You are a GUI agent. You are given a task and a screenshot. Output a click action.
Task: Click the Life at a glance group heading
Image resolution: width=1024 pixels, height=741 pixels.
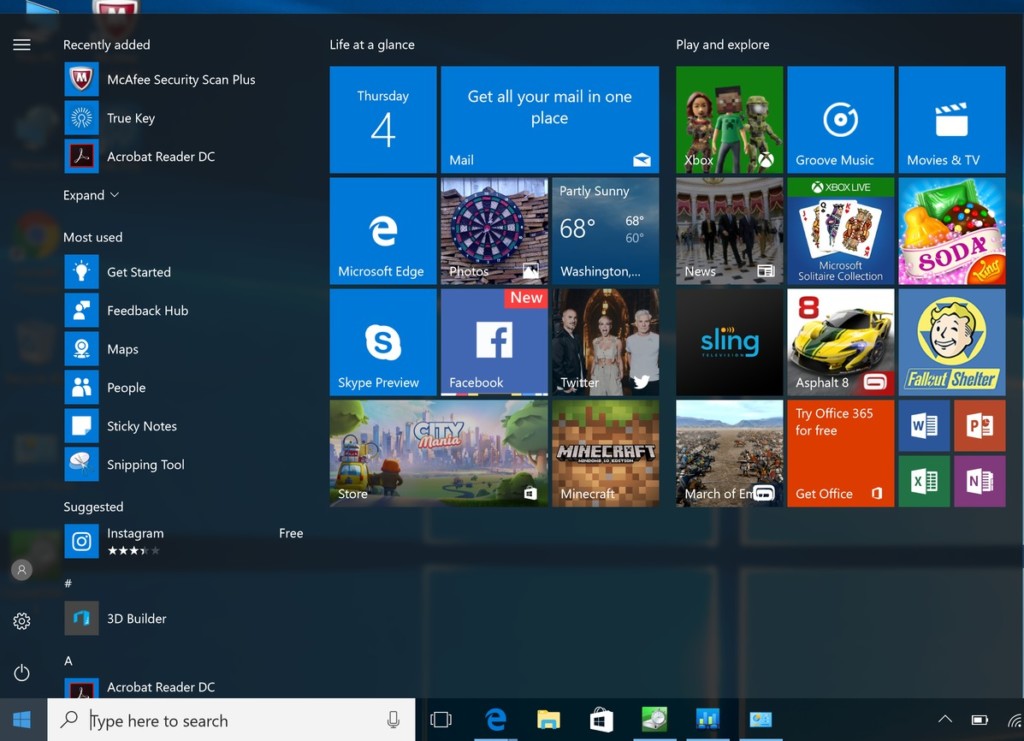[372, 44]
